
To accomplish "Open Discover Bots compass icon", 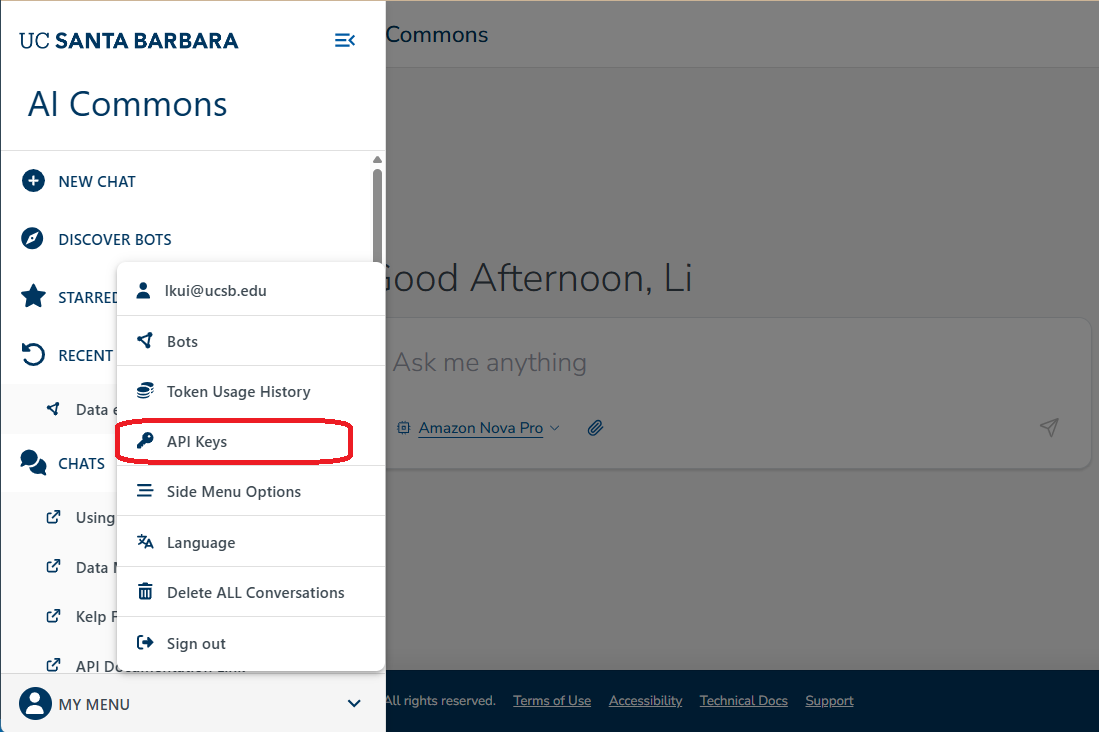I will (x=32, y=239).
